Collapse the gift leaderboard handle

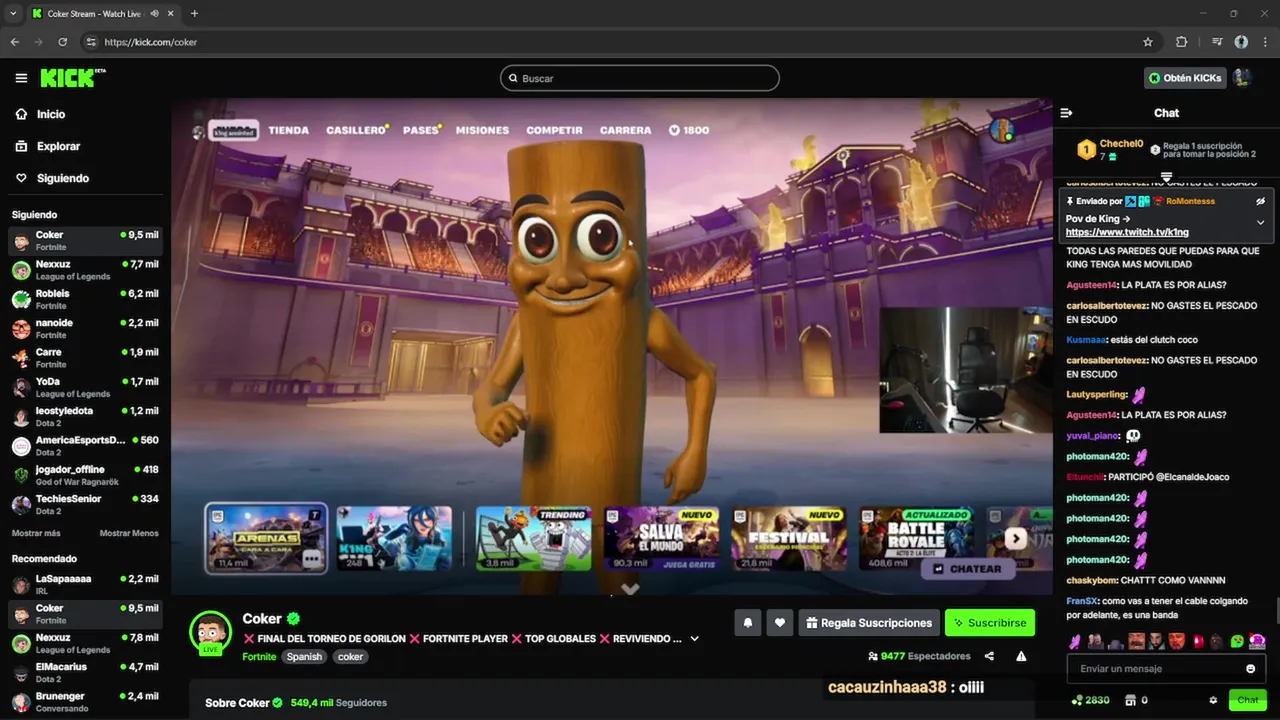click(x=1166, y=177)
